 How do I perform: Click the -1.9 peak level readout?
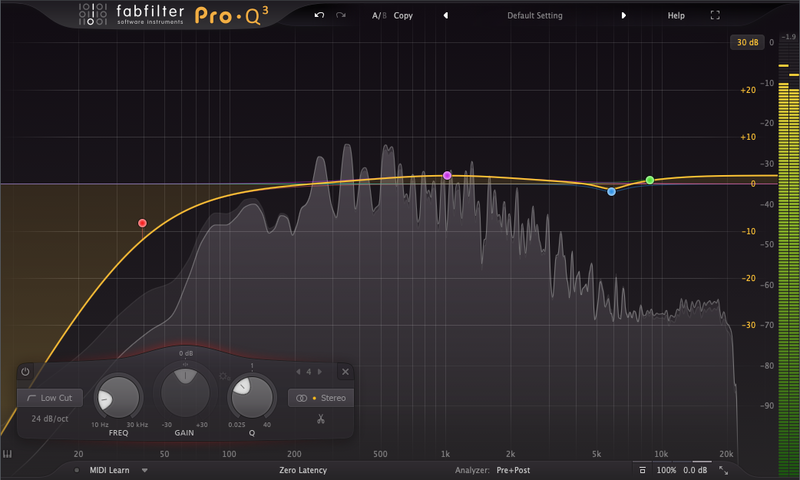[789, 37]
